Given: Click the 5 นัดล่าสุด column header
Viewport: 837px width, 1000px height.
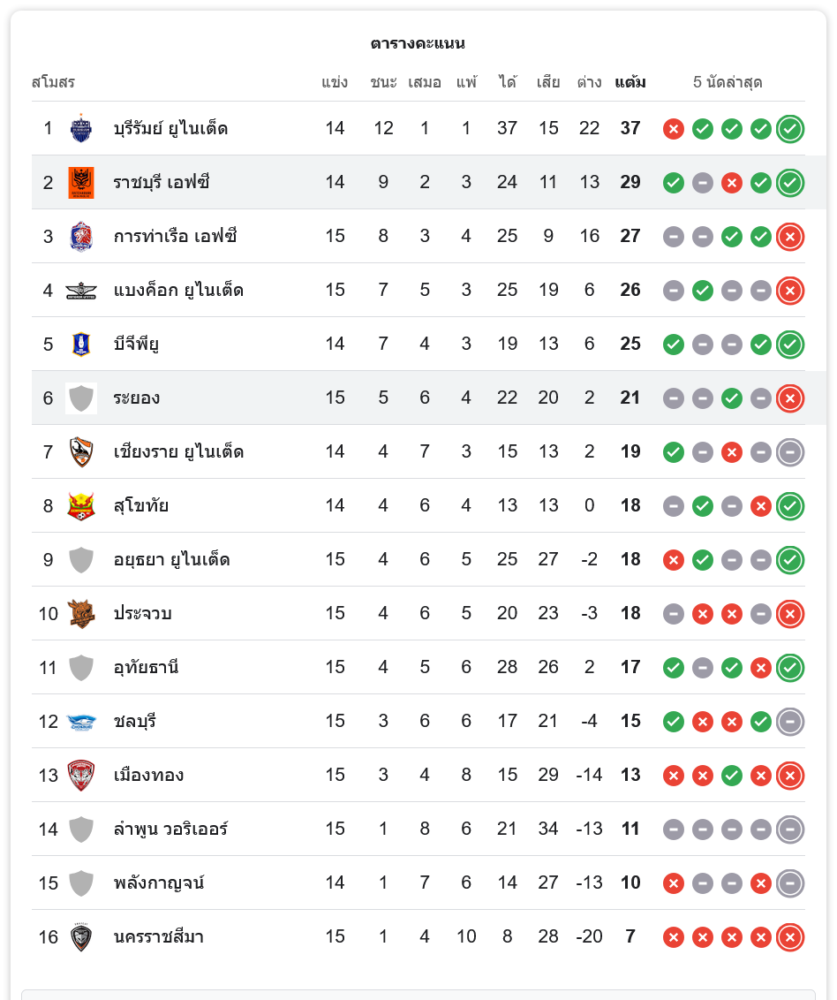Looking at the screenshot, I should 727,82.
